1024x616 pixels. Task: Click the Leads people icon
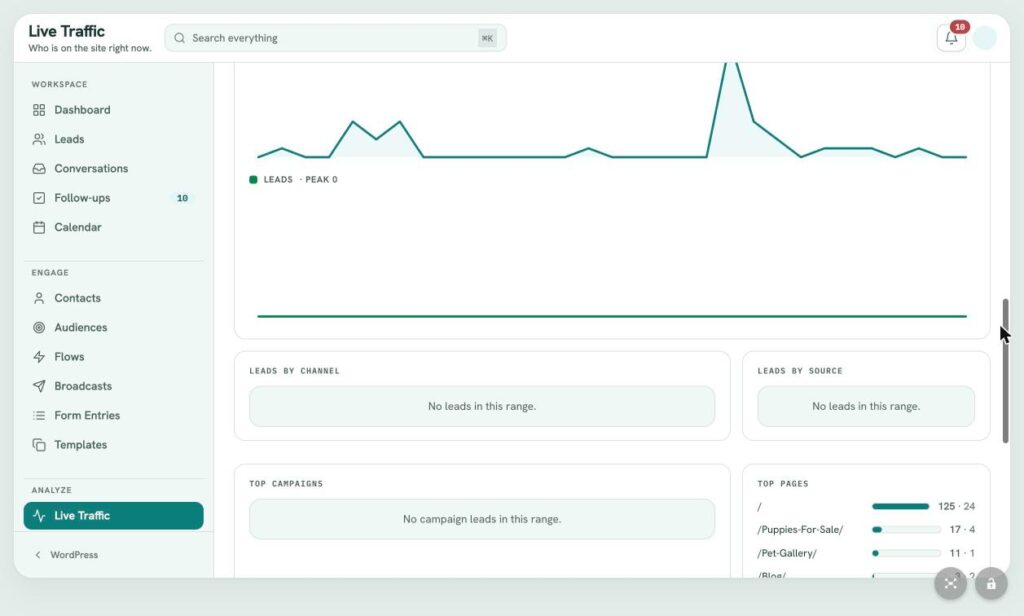39,139
